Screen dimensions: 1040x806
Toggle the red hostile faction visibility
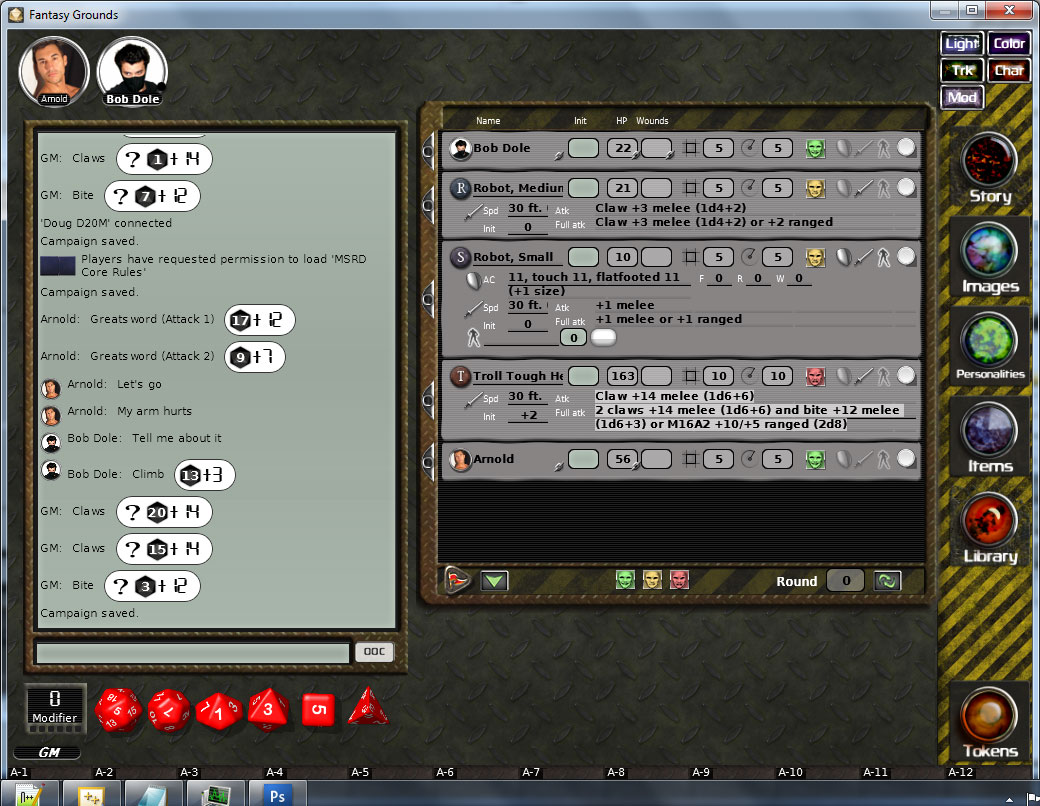click(x=679, y=580)
